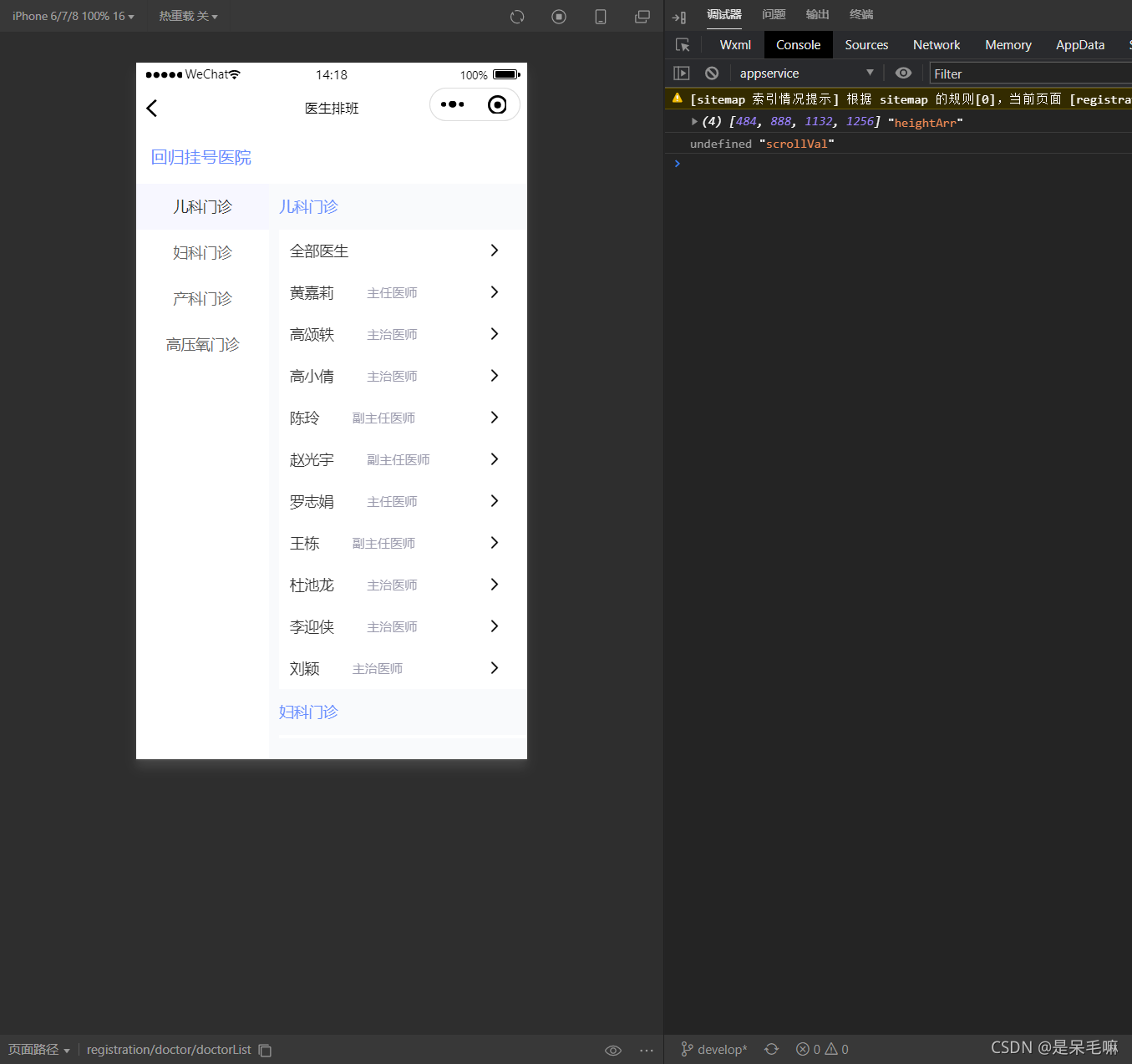
Task: Select 产科门诊 in the left menu
Action: coord(202,298)
